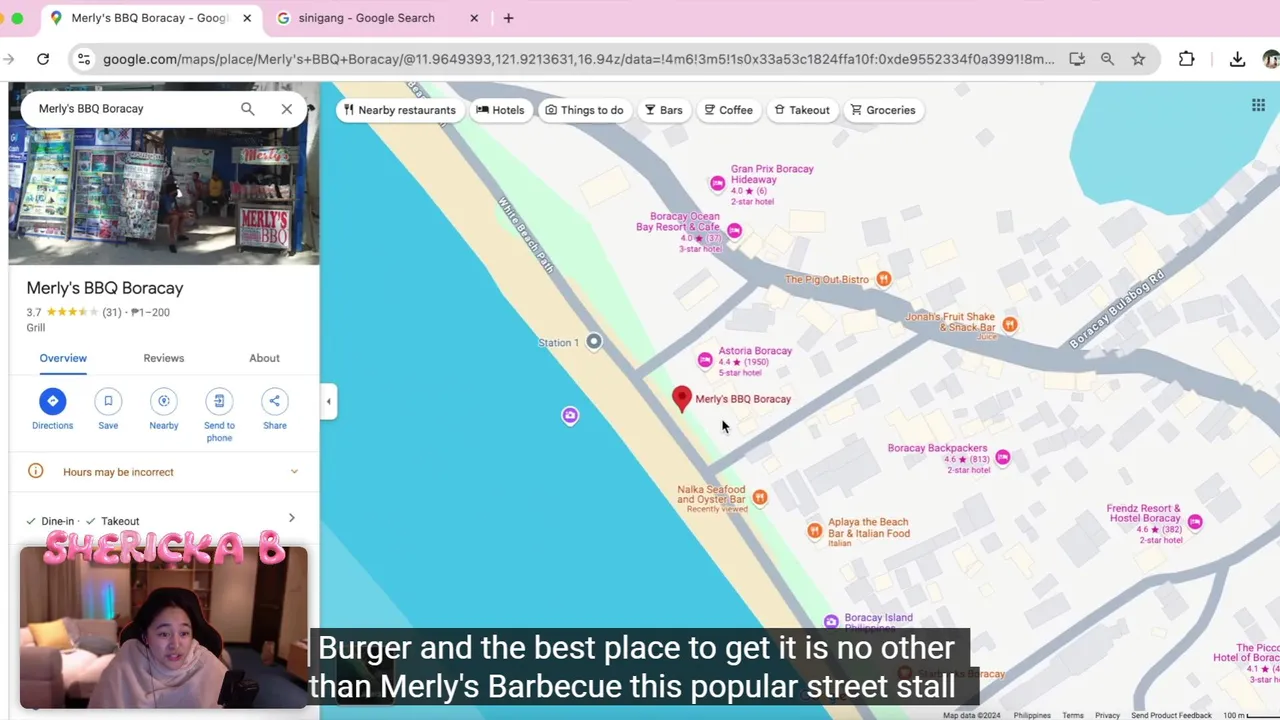Image resolution: width=1280 pixels, height=720 pixels.
Task: Filter map by Bars chip
Action: pos(663,110)
